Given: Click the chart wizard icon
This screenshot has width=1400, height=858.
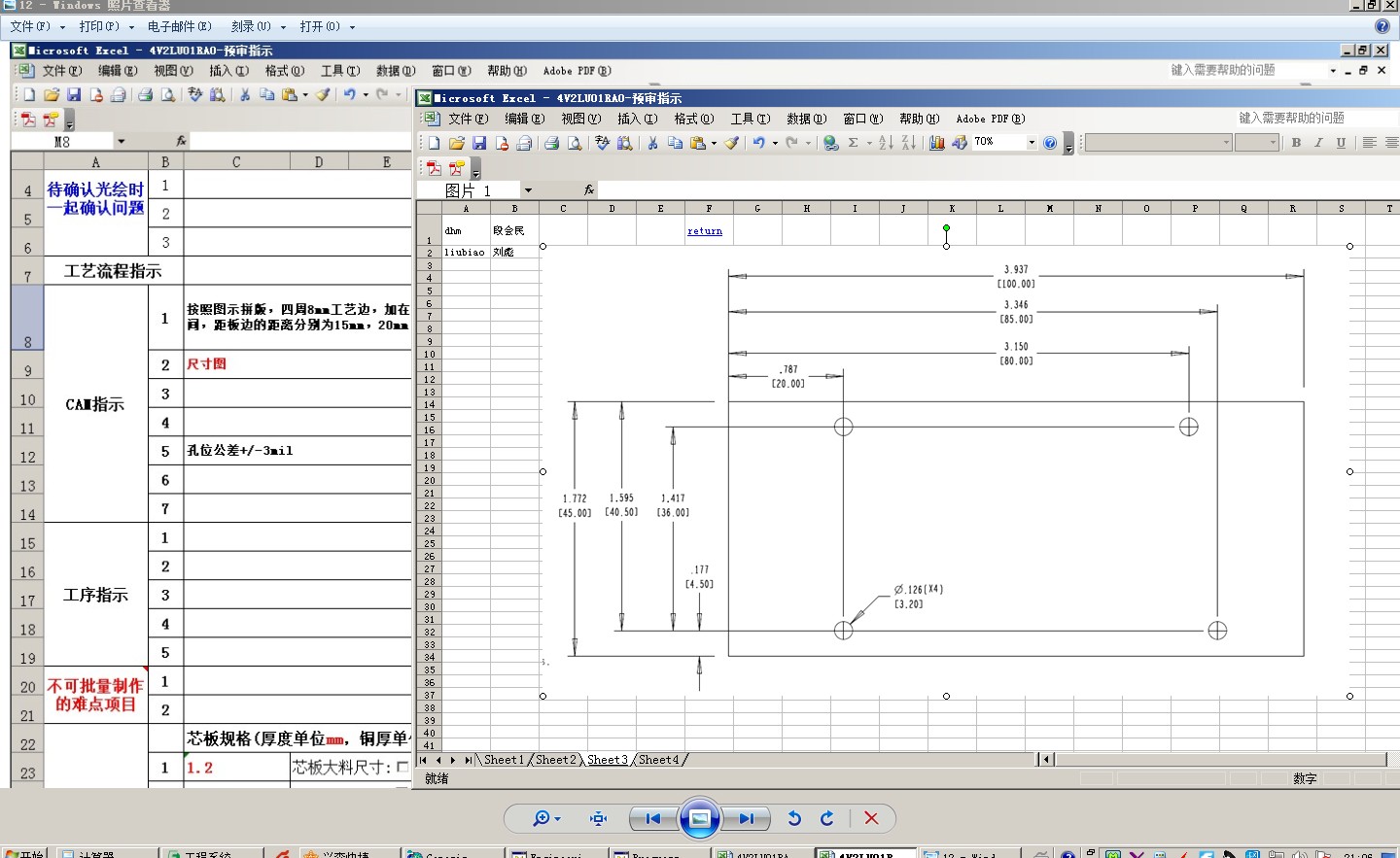Looking at the screenshot, I should (x=937, y=143).
